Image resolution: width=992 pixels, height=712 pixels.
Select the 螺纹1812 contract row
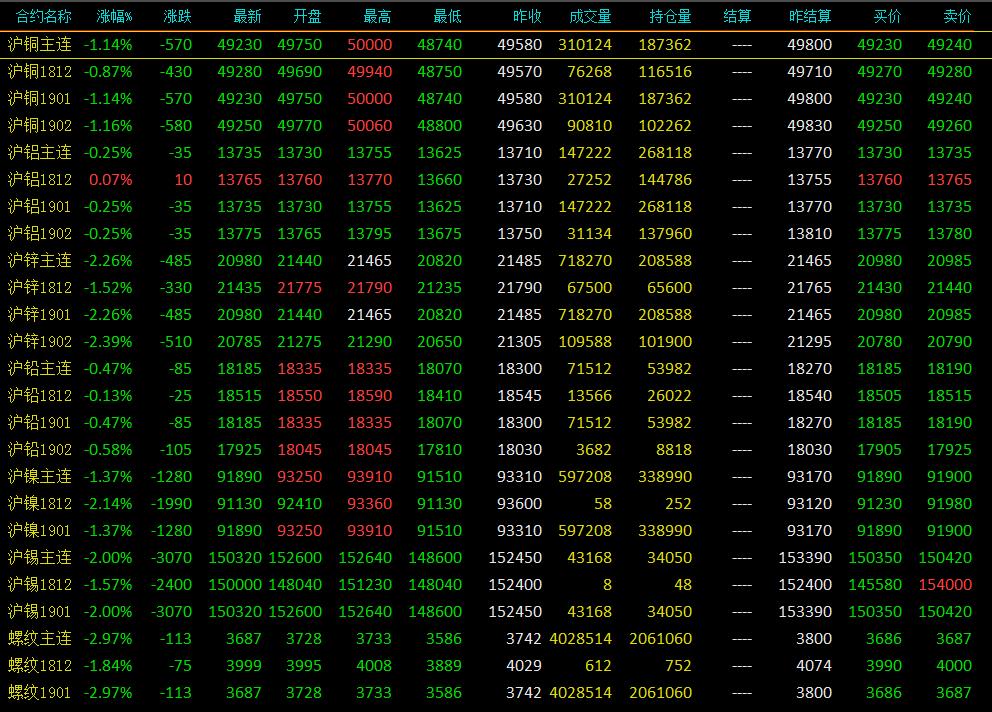coord(496,666)
